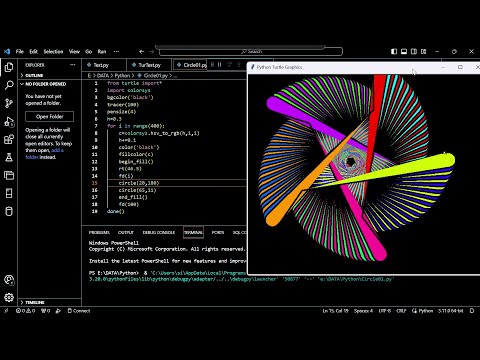The image size is (480, 360).
Task: Collapse the NO FOLDER OPENED section
Action: [50, 84]
